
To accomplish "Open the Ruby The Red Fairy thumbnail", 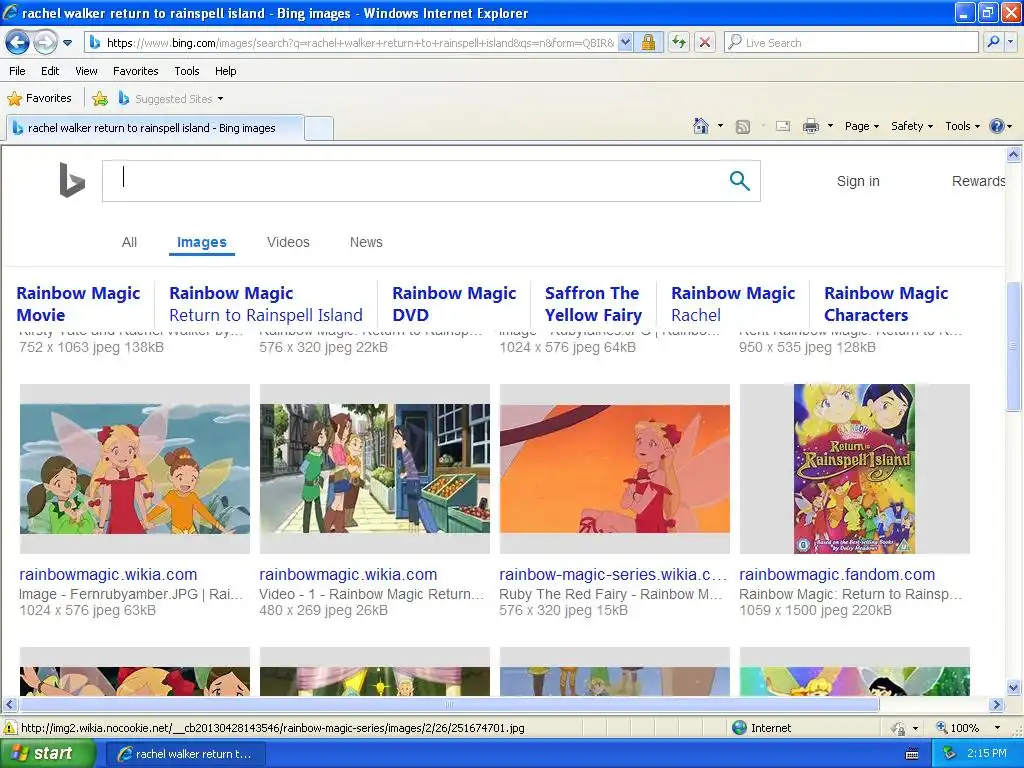I will coord(615,469).
